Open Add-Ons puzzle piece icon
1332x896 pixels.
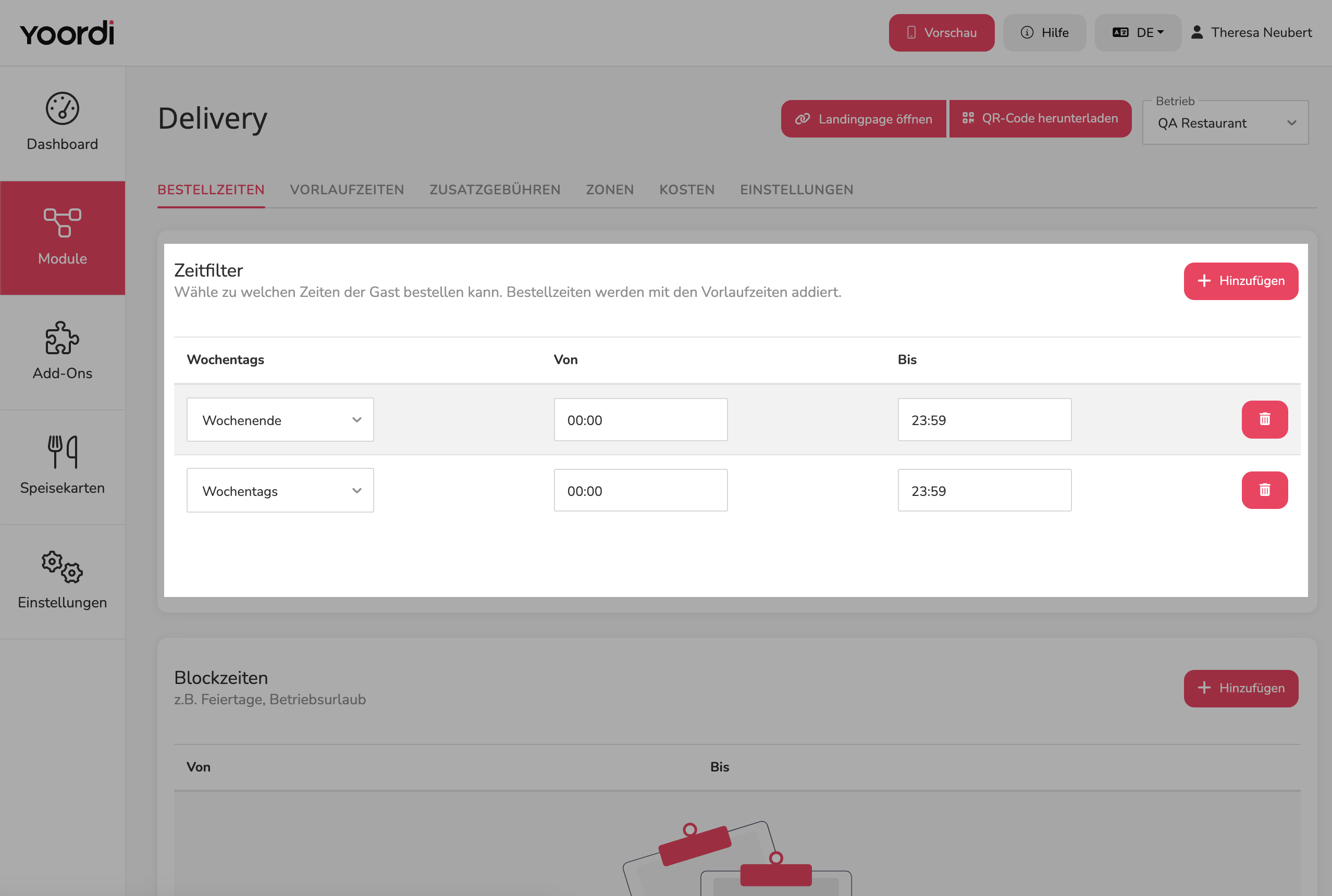pos(63,338)
